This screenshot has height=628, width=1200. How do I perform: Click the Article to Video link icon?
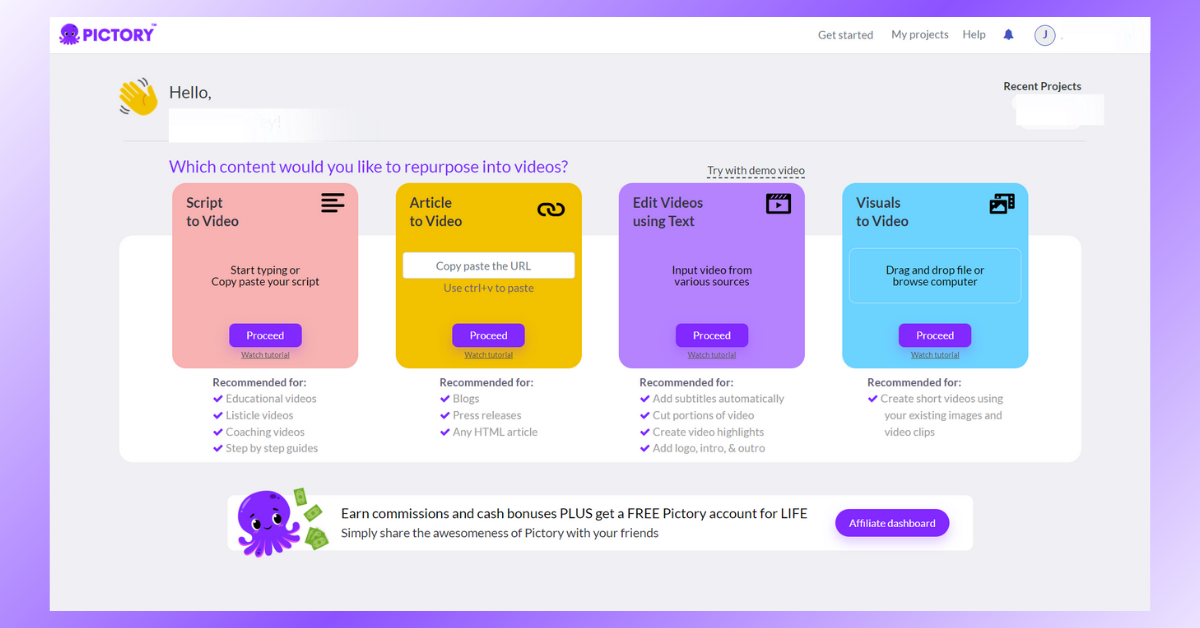point(551,209)
